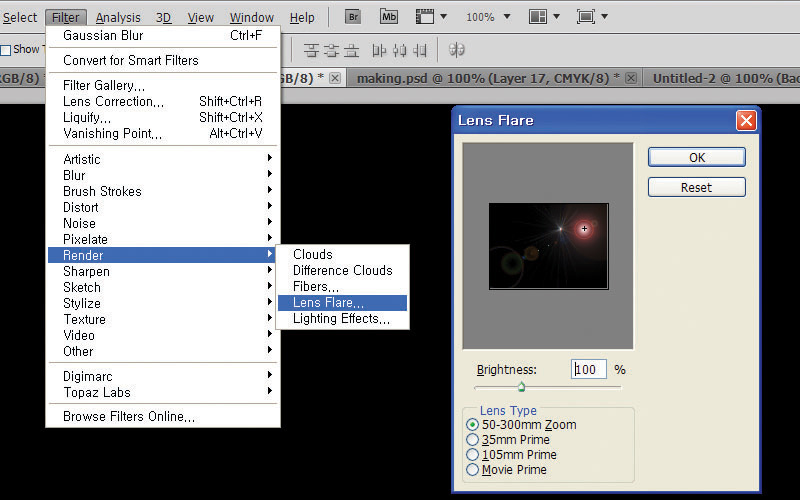Click the View Extras icon
The width and height of the screenshot is (800, 500).
tap(426, 17)
